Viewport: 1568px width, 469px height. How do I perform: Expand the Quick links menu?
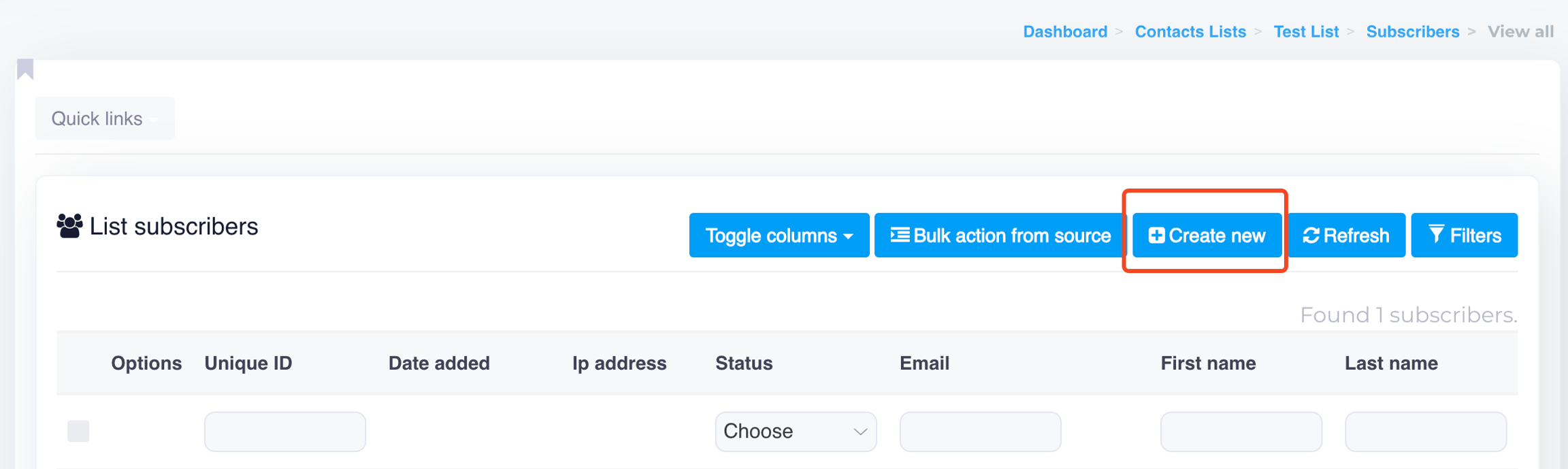(x=105, y=118)
